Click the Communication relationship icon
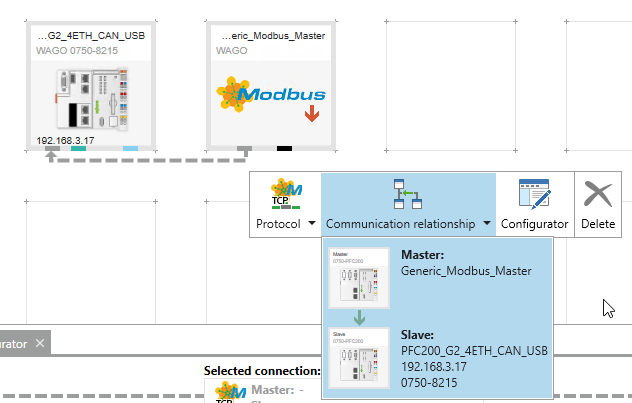Image resolution: width=632 pixels, height=403 pixels. (x=407, y=194)
